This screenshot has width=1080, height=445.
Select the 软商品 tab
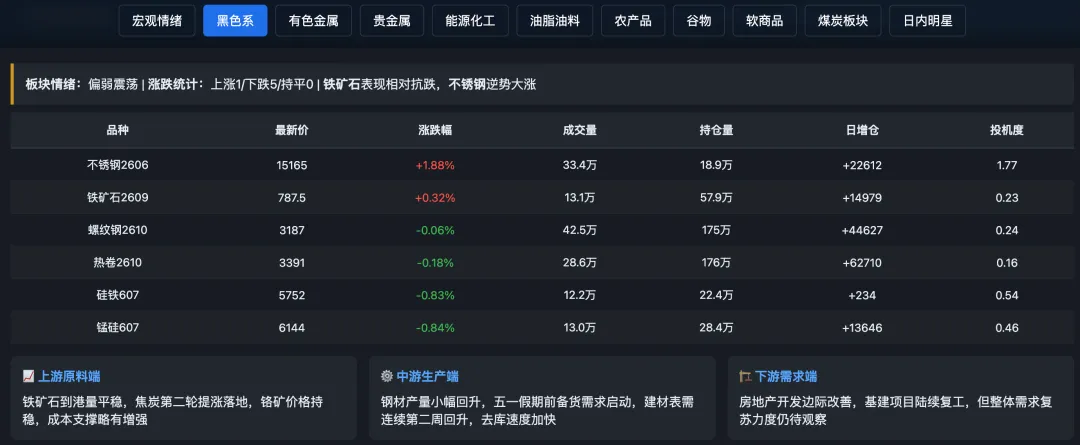pos(765,21)
